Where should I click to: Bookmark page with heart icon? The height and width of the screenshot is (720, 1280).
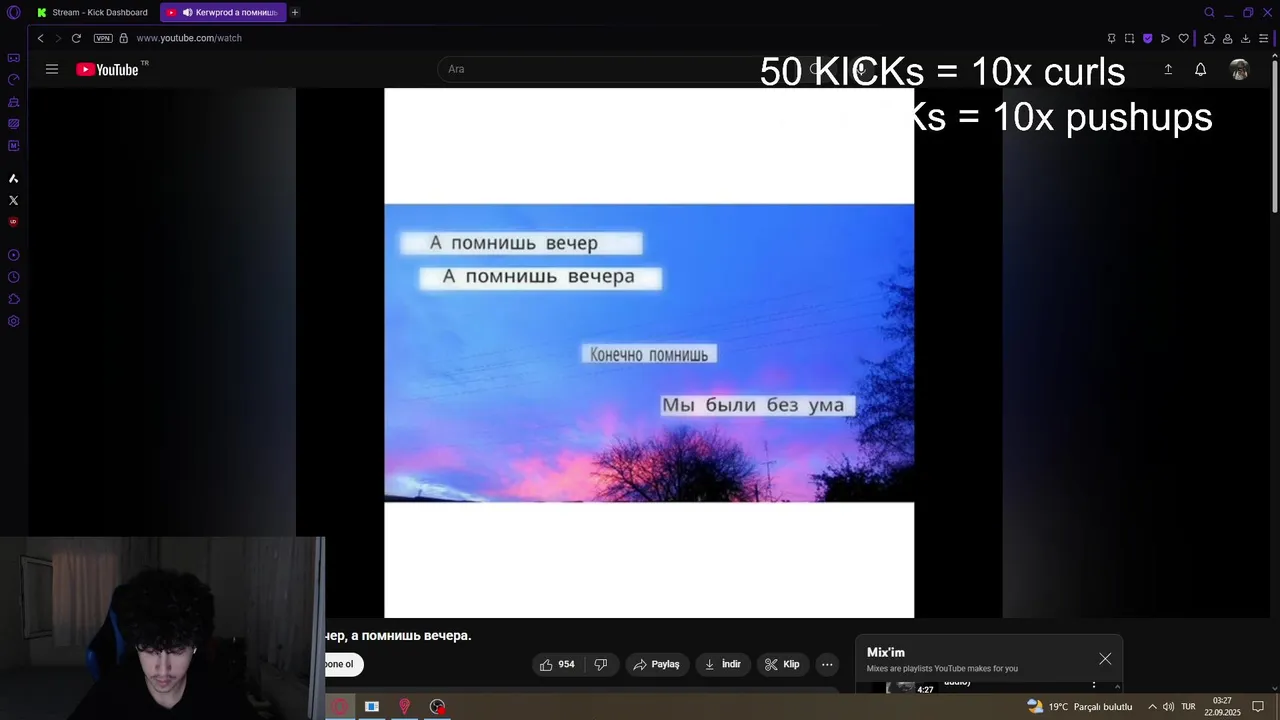click(1183, 38)
